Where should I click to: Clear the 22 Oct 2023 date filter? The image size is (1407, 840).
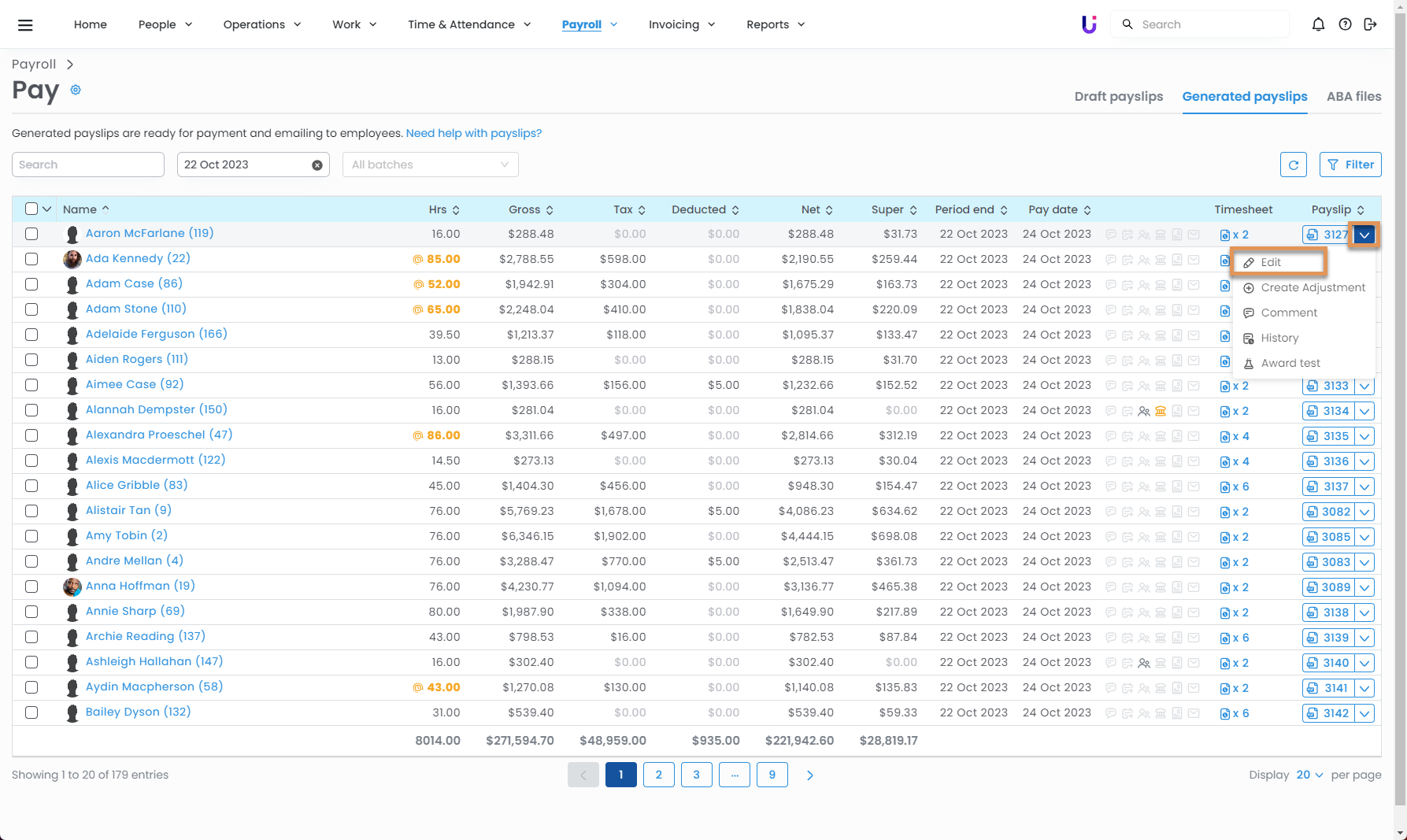pyautogui.click(x=317, y=165)
